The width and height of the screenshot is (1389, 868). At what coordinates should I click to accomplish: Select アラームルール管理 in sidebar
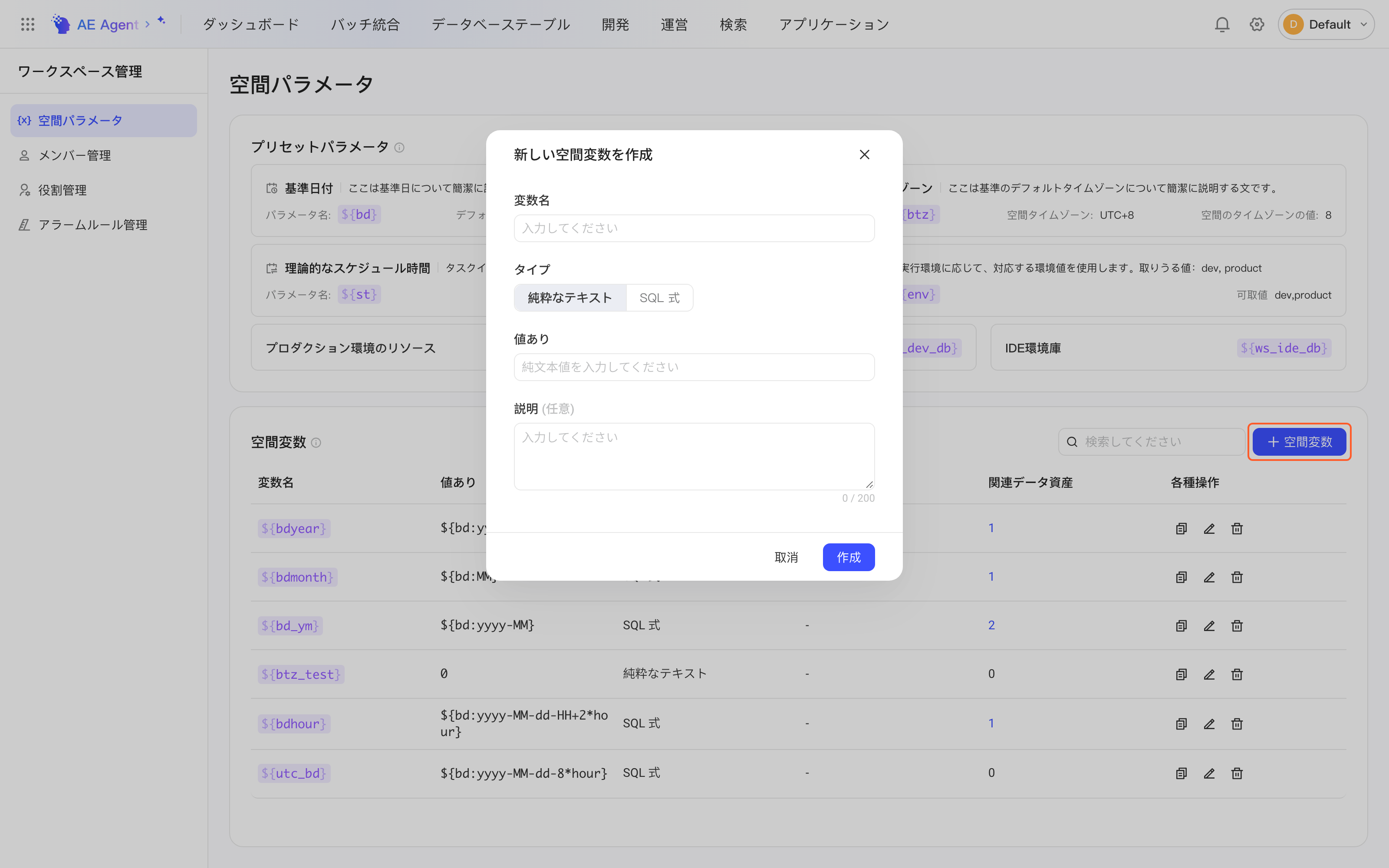103,225
